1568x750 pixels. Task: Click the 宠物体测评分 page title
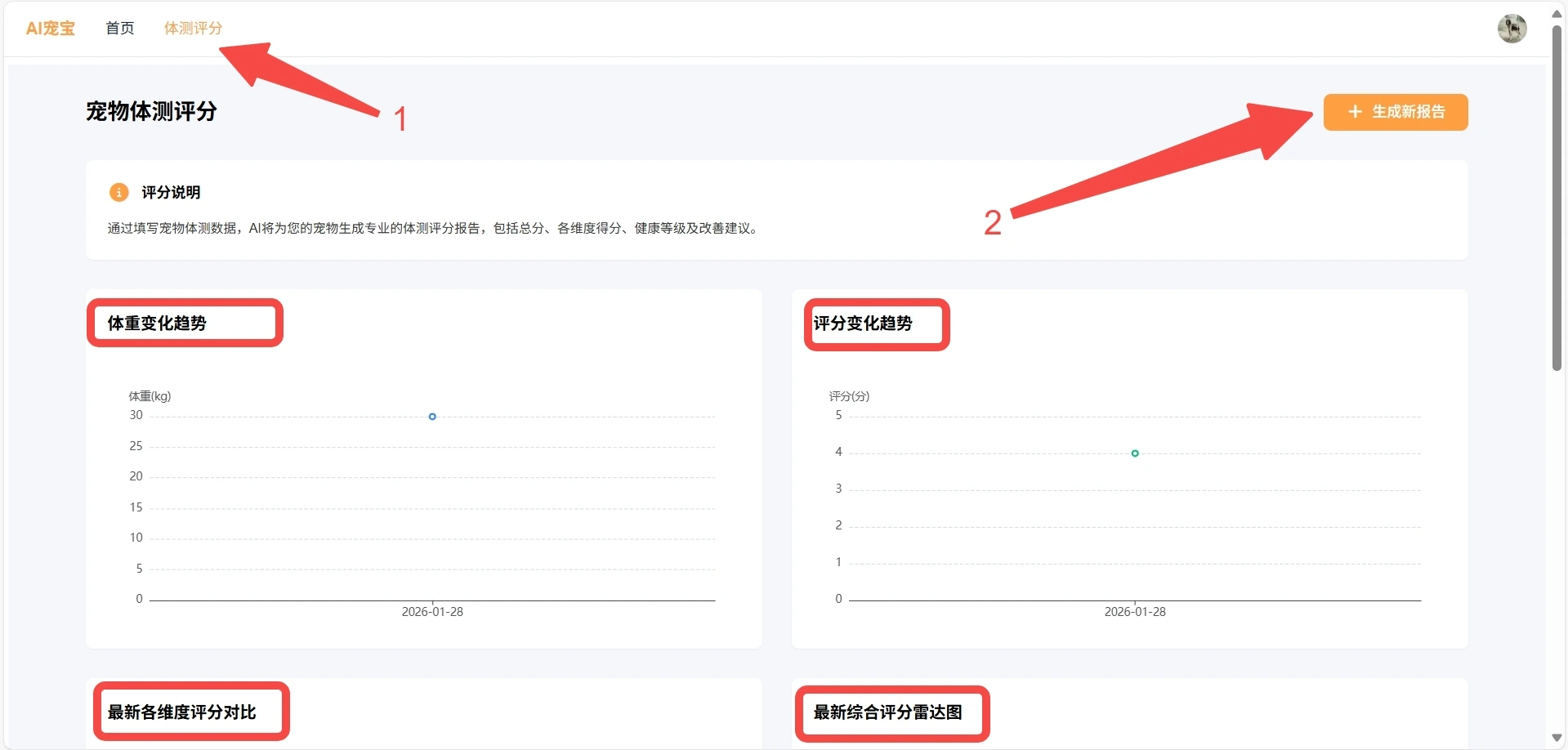pyautogui.click(x=151, y=112)
